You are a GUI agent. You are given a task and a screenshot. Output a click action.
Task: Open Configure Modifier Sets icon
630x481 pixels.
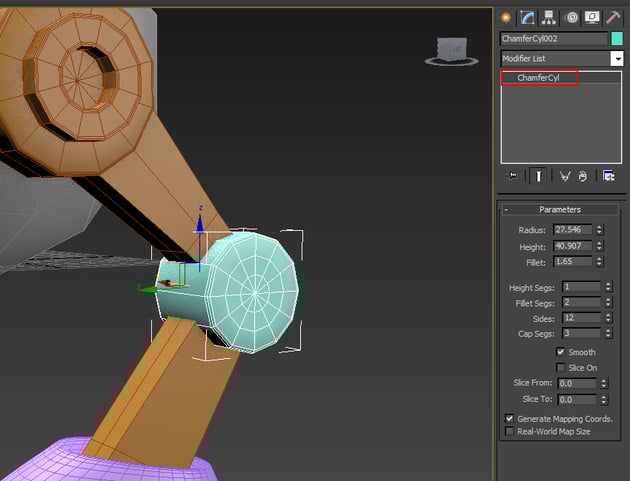pos(608,175)
